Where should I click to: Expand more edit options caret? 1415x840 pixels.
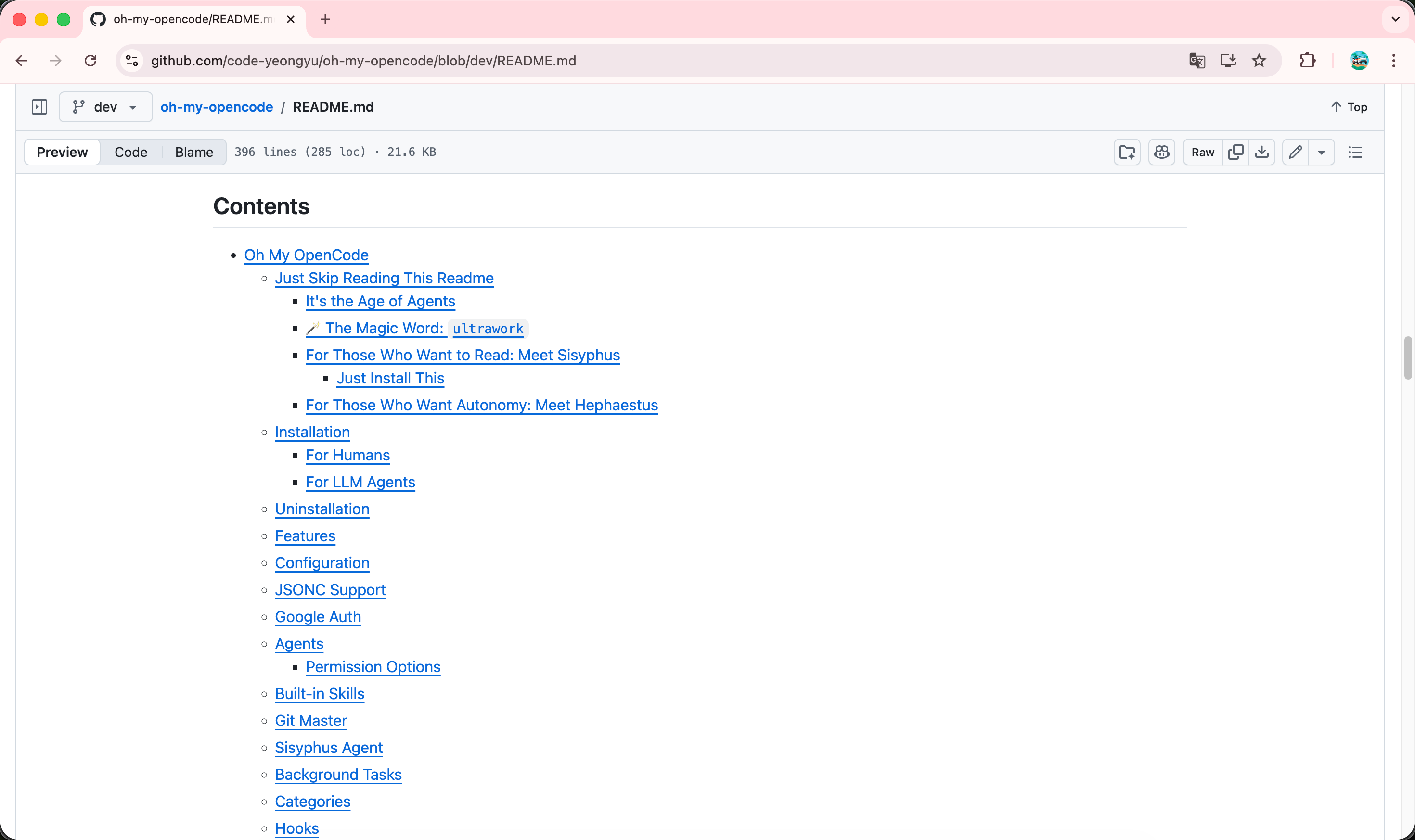(x=1321, y=152)
